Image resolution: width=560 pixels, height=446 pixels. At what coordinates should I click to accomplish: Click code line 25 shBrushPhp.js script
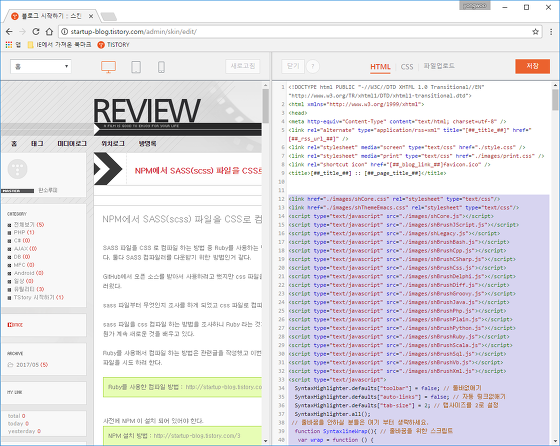click(x=397, y=311)
